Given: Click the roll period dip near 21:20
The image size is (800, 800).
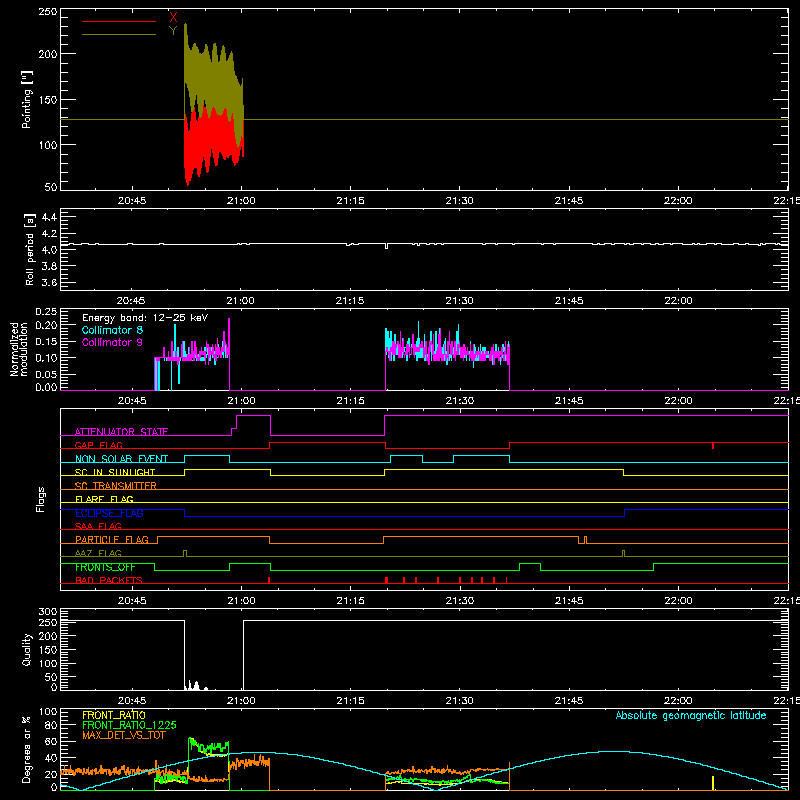Looking at the screenshot, I should 386,246.
